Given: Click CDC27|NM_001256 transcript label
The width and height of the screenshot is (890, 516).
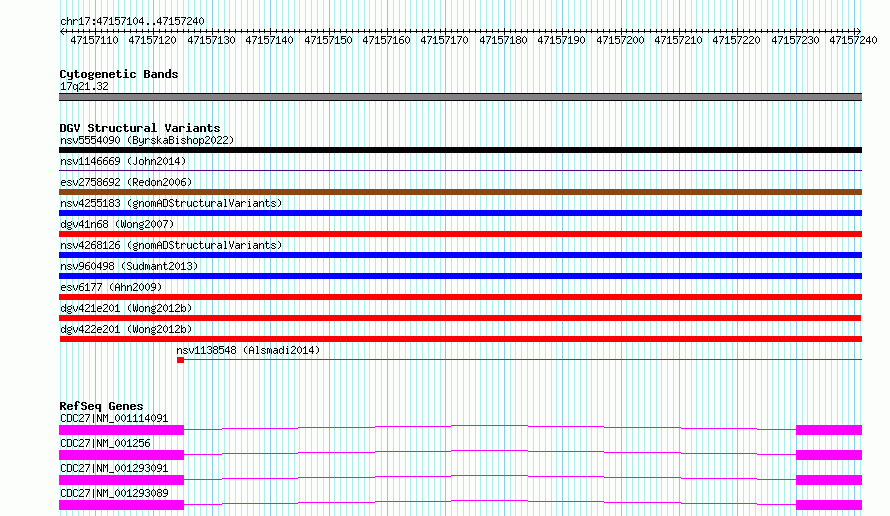Looking at the screenshot, I should 105,443.
